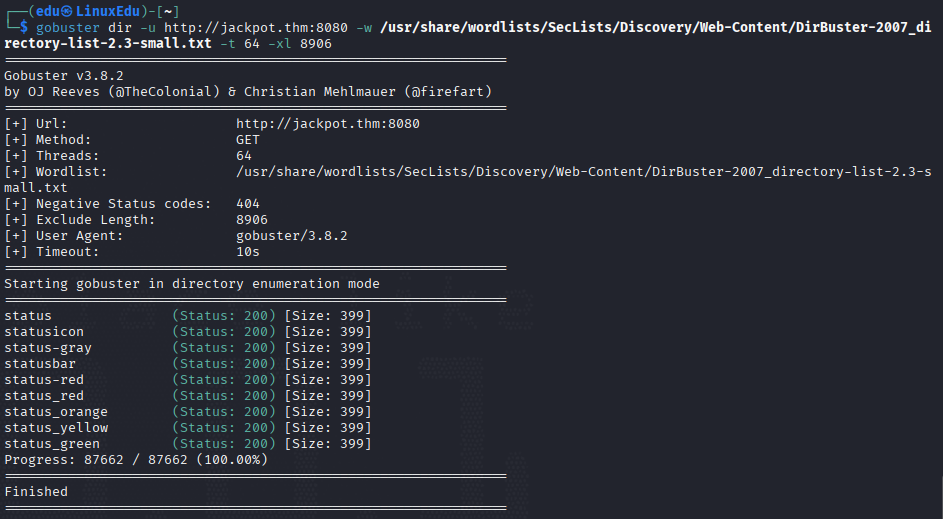
Task: Click the Wordlist path value in config
Action: click(x=467, y=180)
